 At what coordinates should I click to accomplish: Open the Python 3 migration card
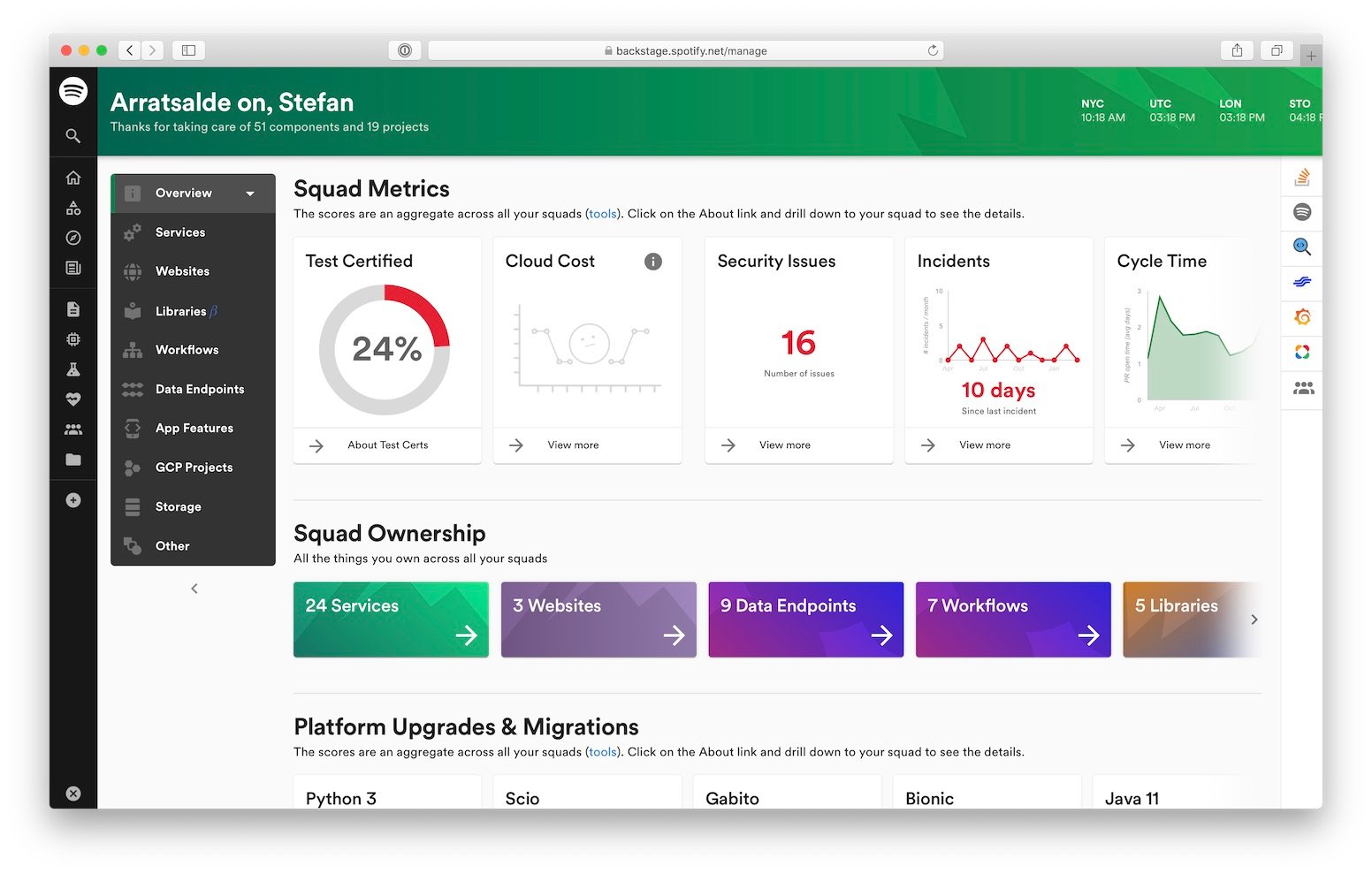coord(387,793)
